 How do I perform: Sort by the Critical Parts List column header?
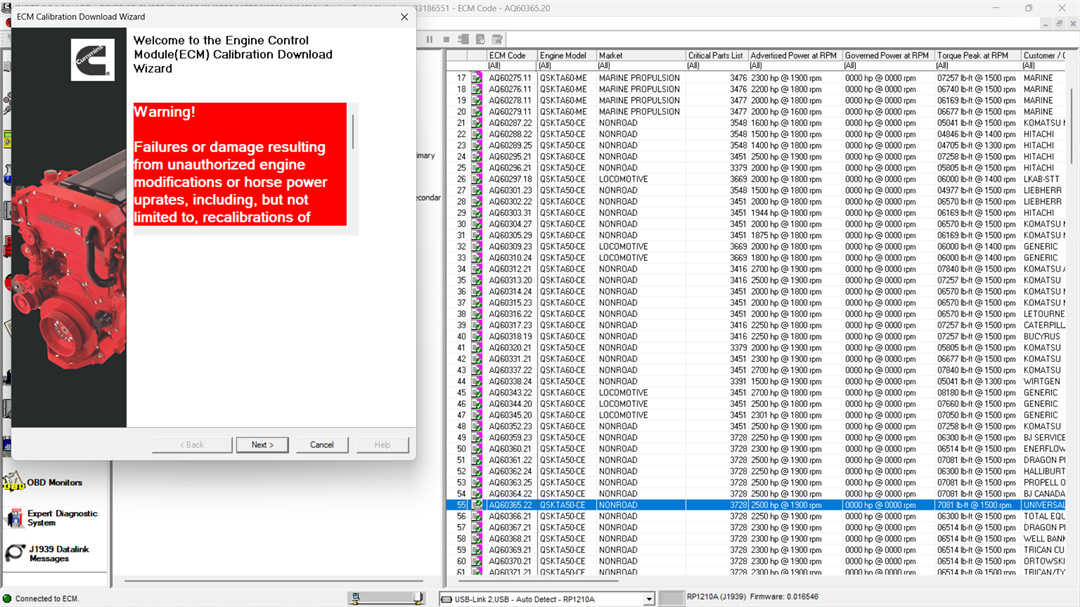coord(716,56)
